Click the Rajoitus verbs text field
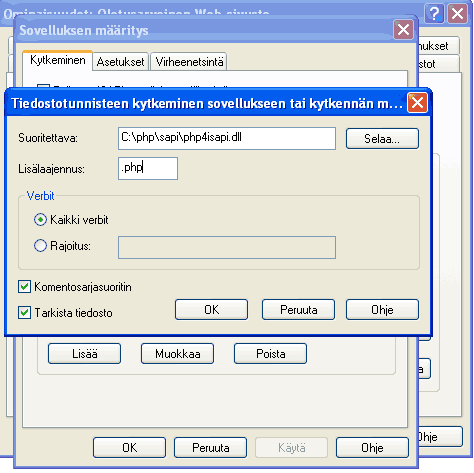 click(227, 247)
